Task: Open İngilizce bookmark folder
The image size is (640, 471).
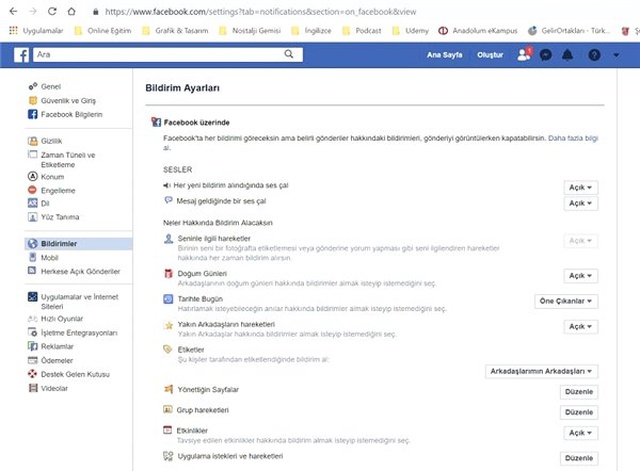Action: [311, 31]
